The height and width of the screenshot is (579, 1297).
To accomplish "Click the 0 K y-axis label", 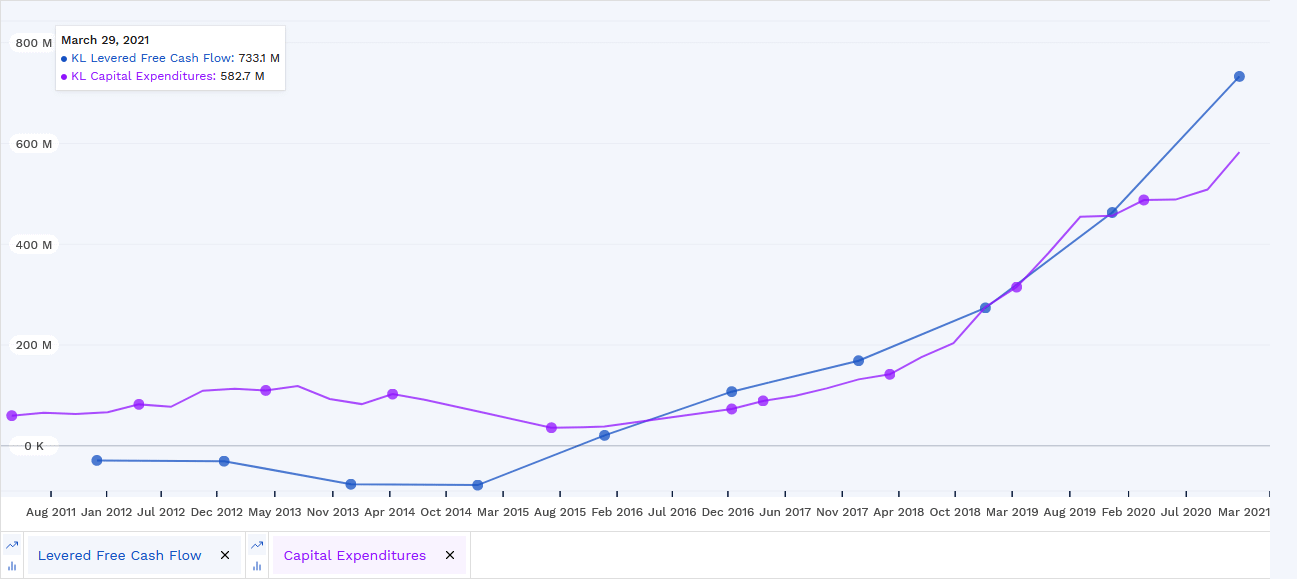I will coord(34,446).
